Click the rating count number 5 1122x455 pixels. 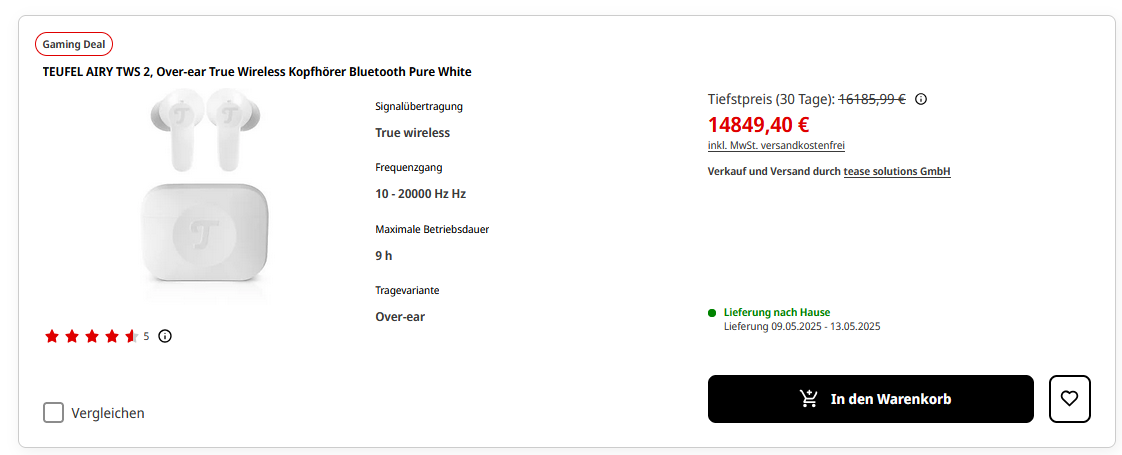click(147, 336)
